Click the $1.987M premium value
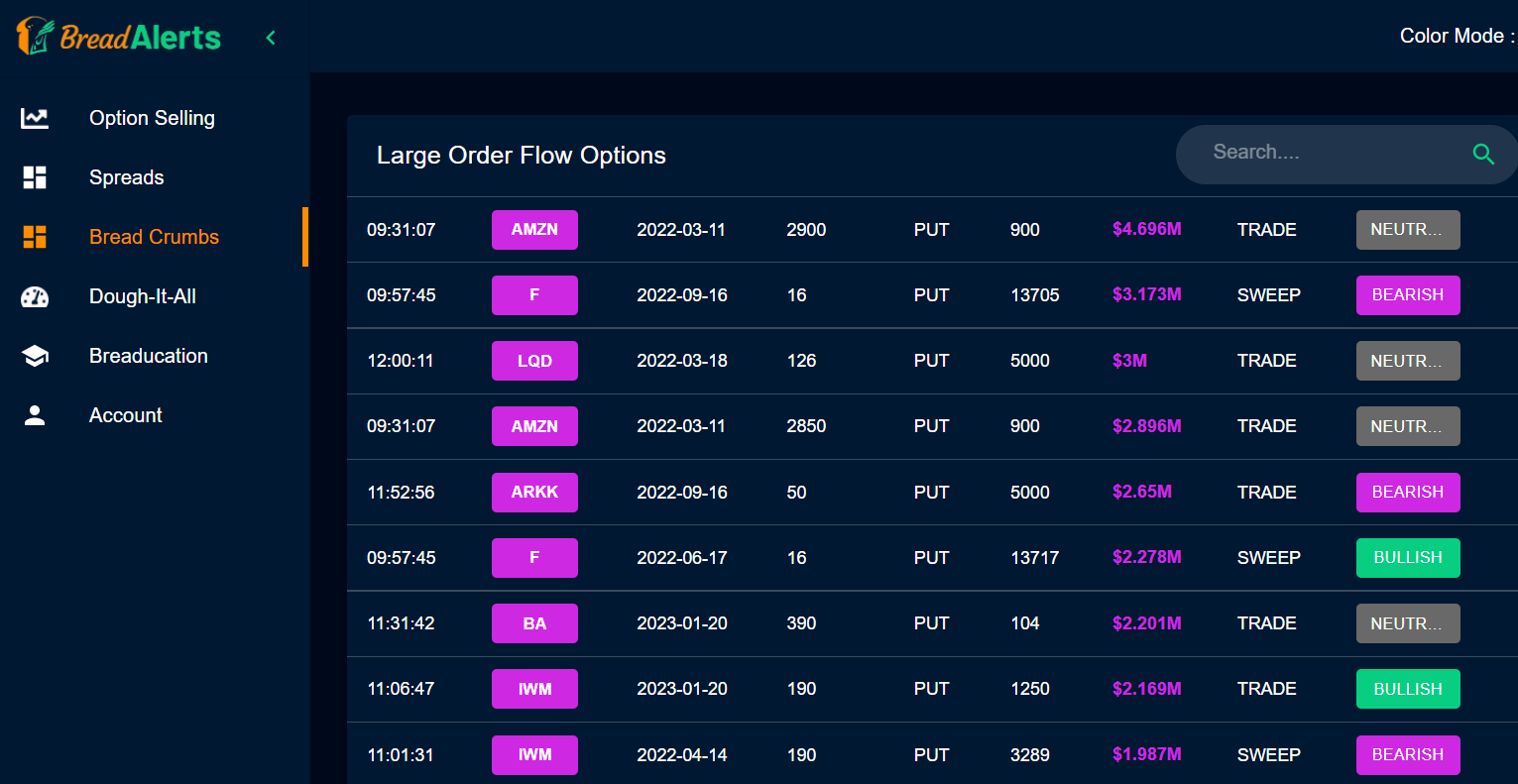1518x784 pixels. (x=1146, y=754)
